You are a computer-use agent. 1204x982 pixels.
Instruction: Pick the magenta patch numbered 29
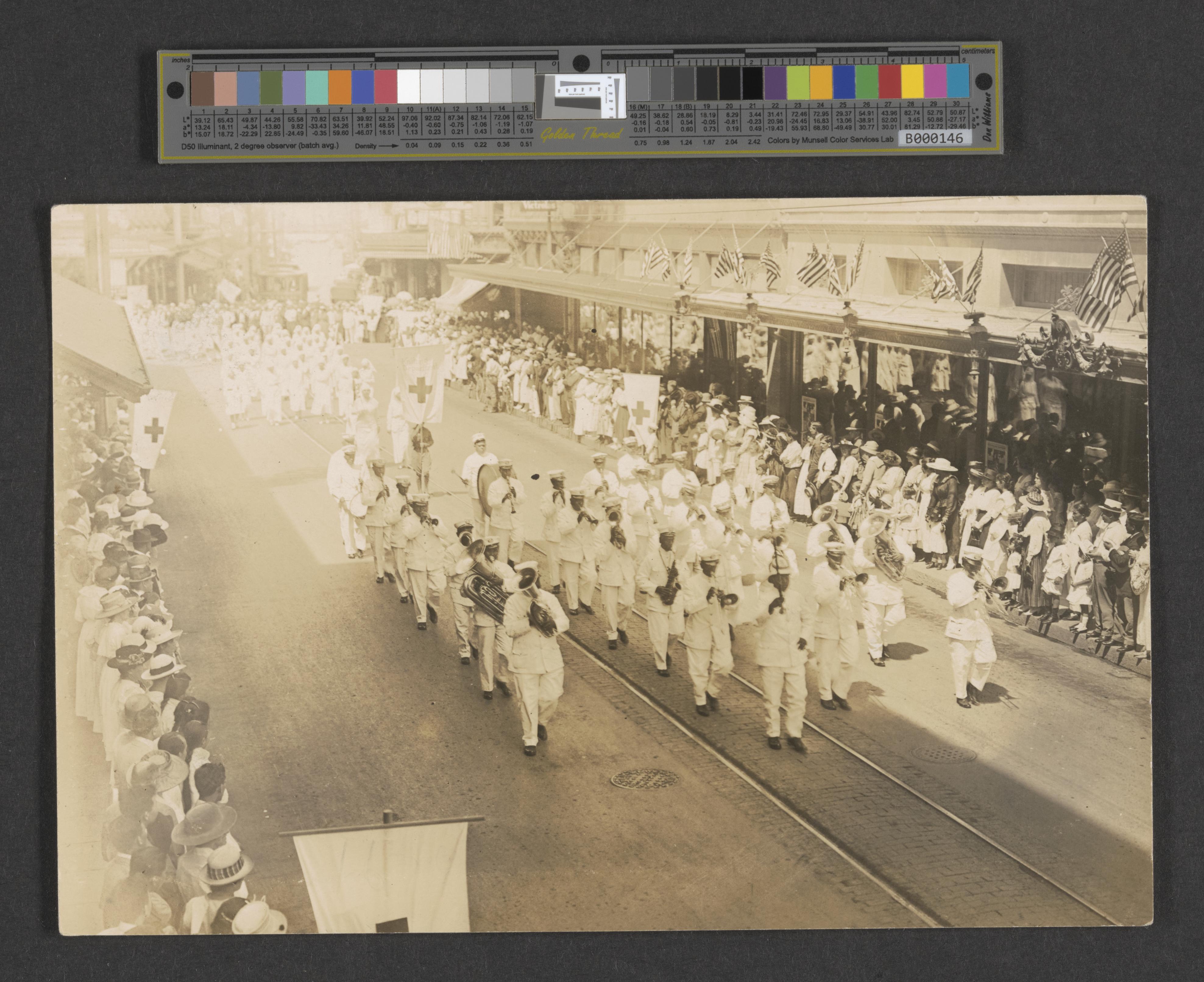pyautogui.click(x=935, y=82)
